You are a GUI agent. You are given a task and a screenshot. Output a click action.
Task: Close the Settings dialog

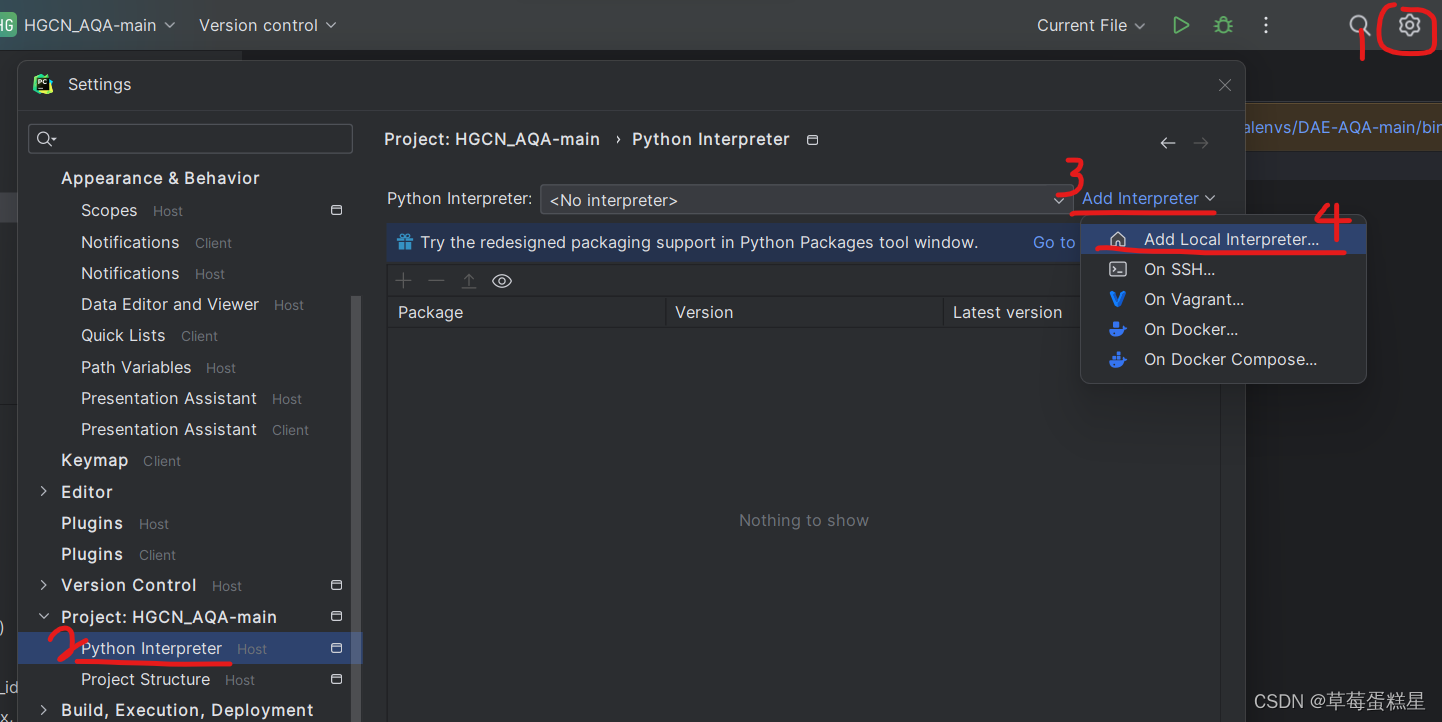pos(1224,85)
